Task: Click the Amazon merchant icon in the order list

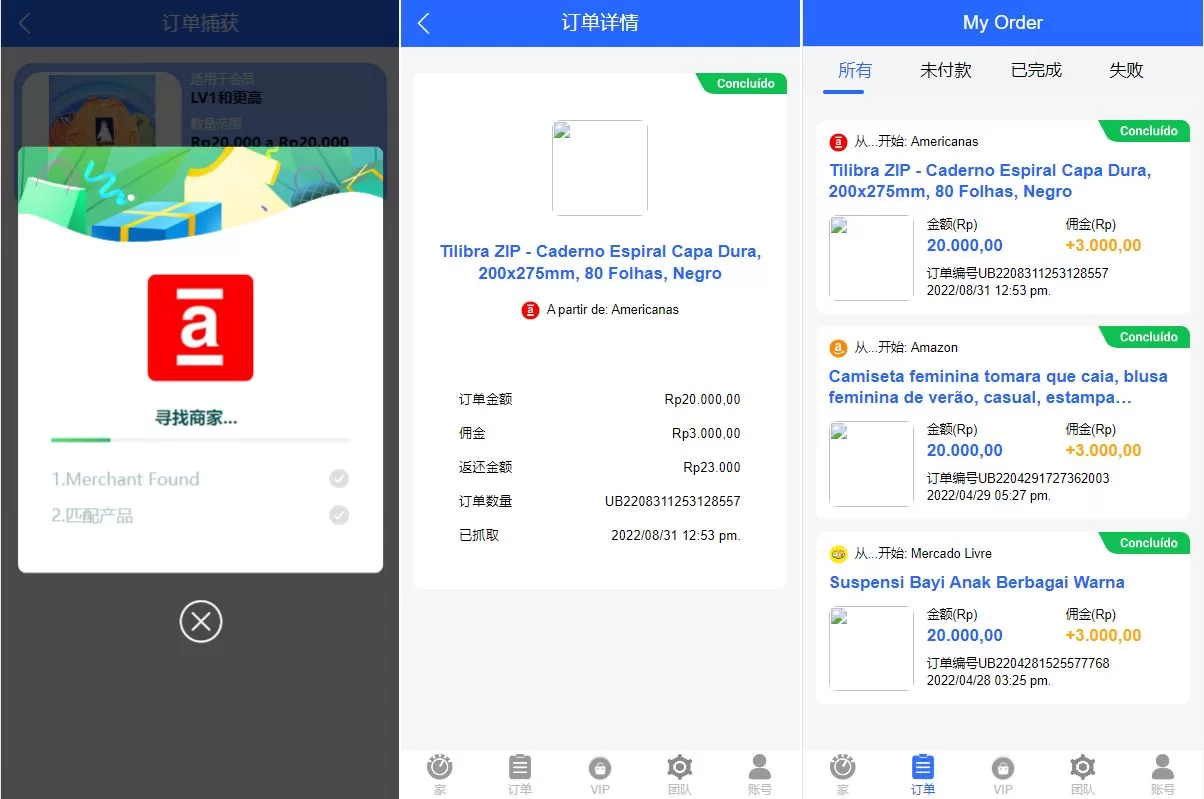Action: tap(838, 348)
